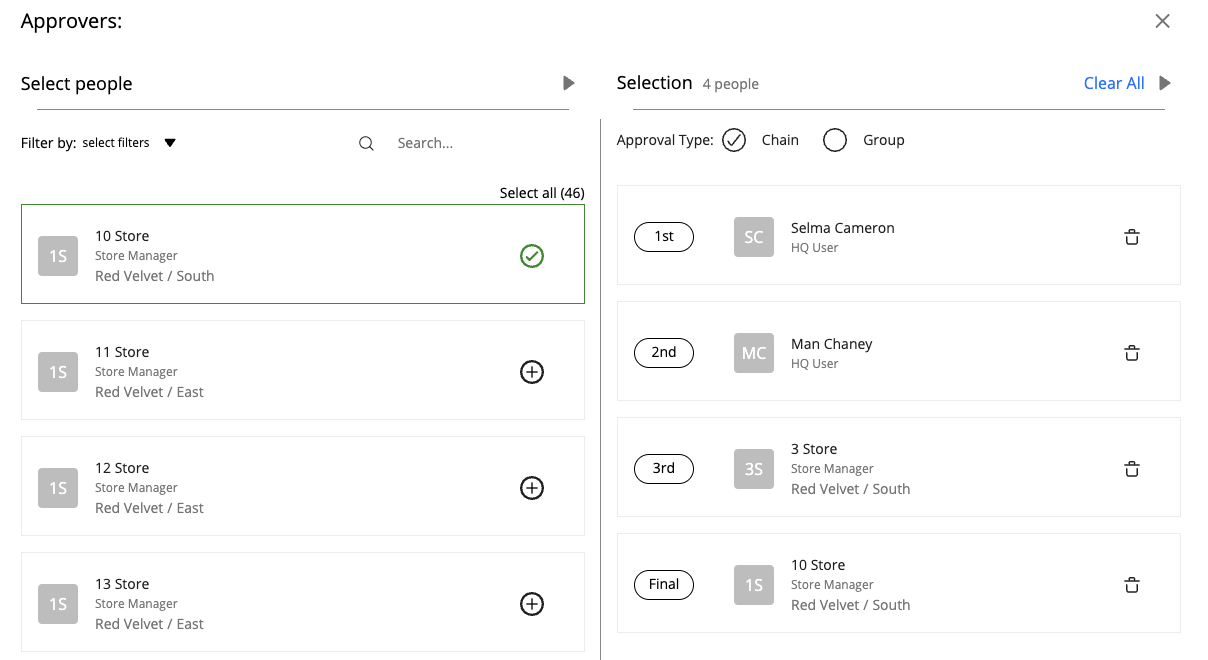Click the '4 people' count text
Image resolution: width=1208 pixels, height=660 pixels.
(731, 84)
